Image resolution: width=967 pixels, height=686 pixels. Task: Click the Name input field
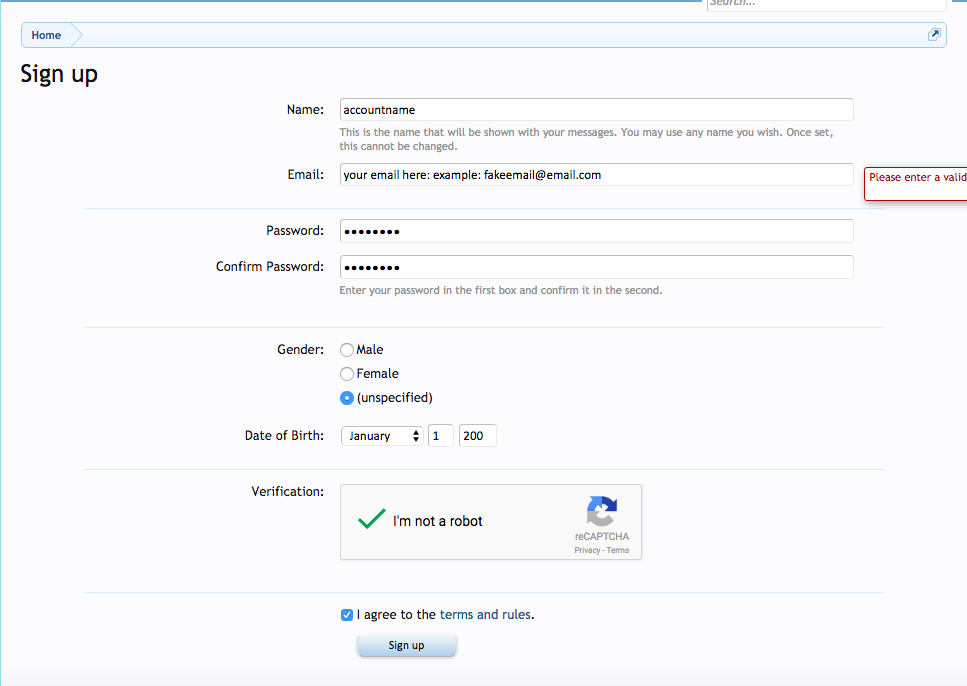pos(596,110)
